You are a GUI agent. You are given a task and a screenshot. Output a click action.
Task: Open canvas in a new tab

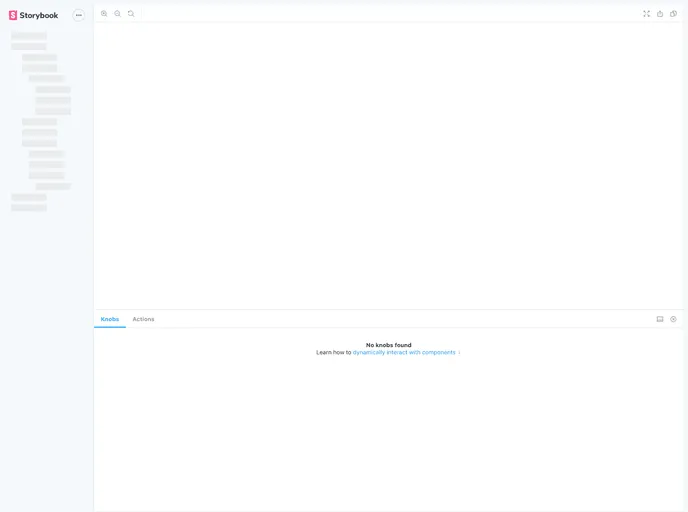pyautogui.click(x=660, y=14)
